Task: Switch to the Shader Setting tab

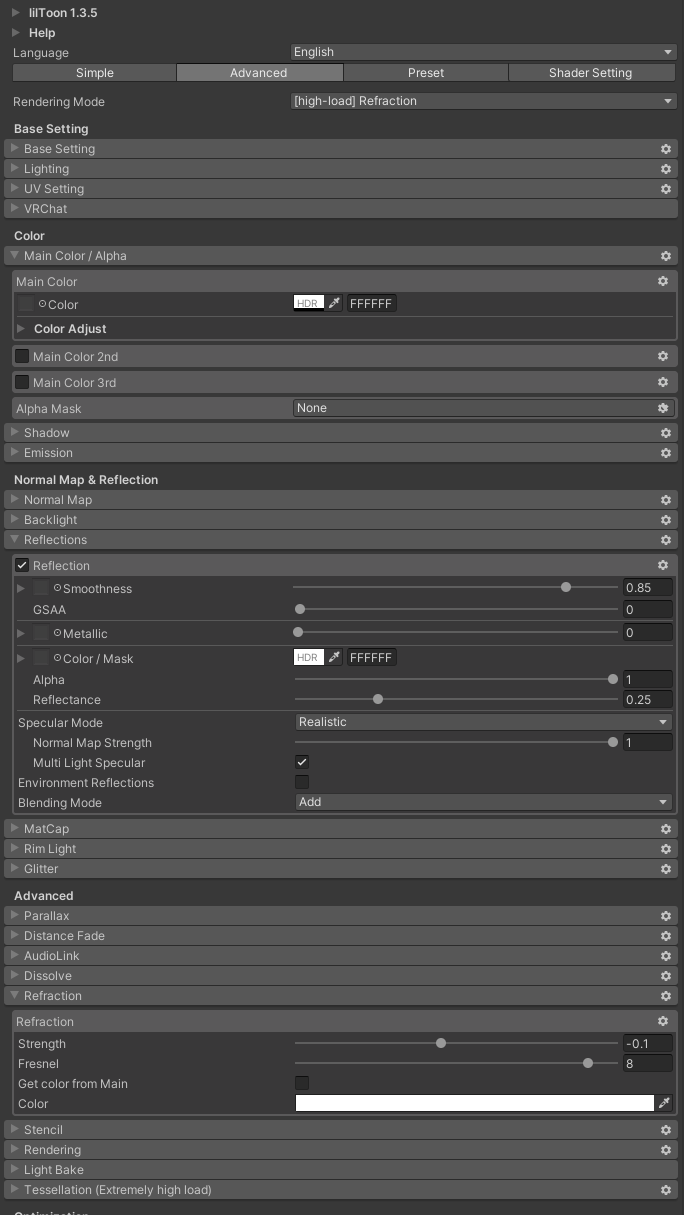Action: (591, 73)
